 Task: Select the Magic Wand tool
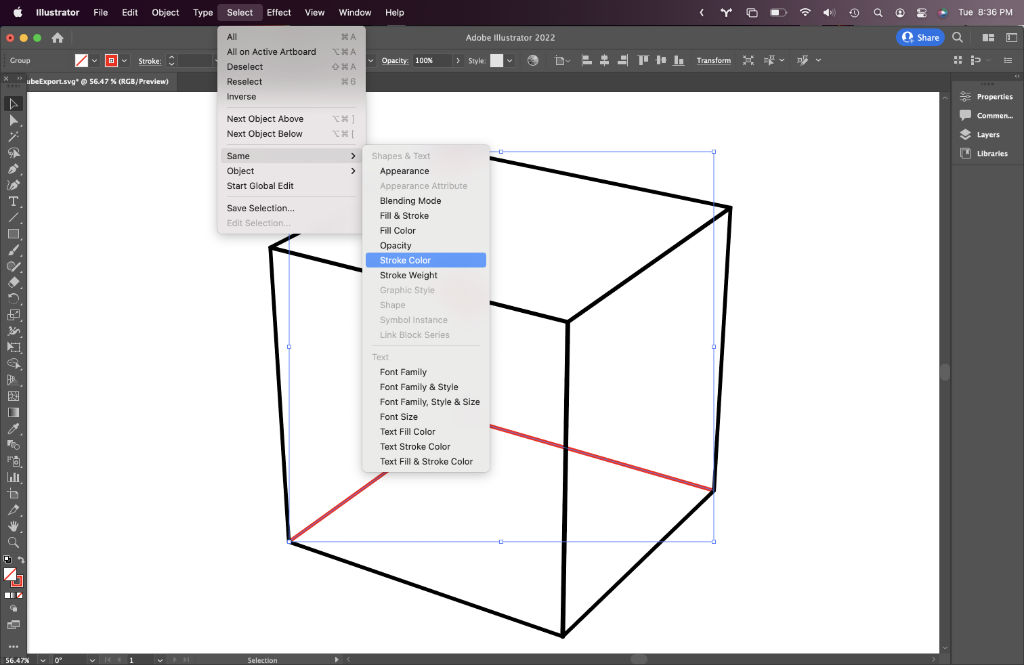[x=14, y=136]
